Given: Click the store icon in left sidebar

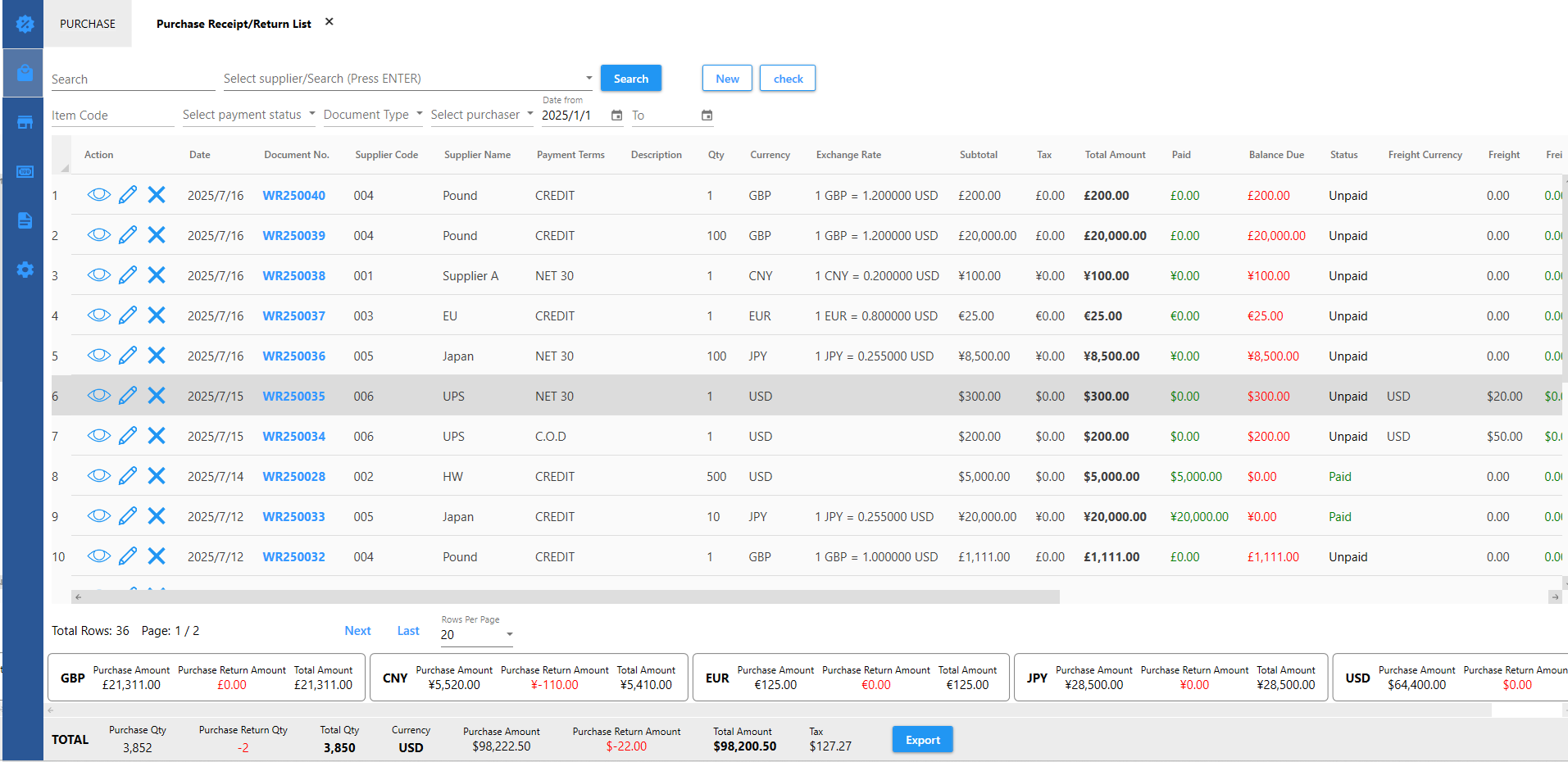Looking at the screenshot, I should pos(25,122).
